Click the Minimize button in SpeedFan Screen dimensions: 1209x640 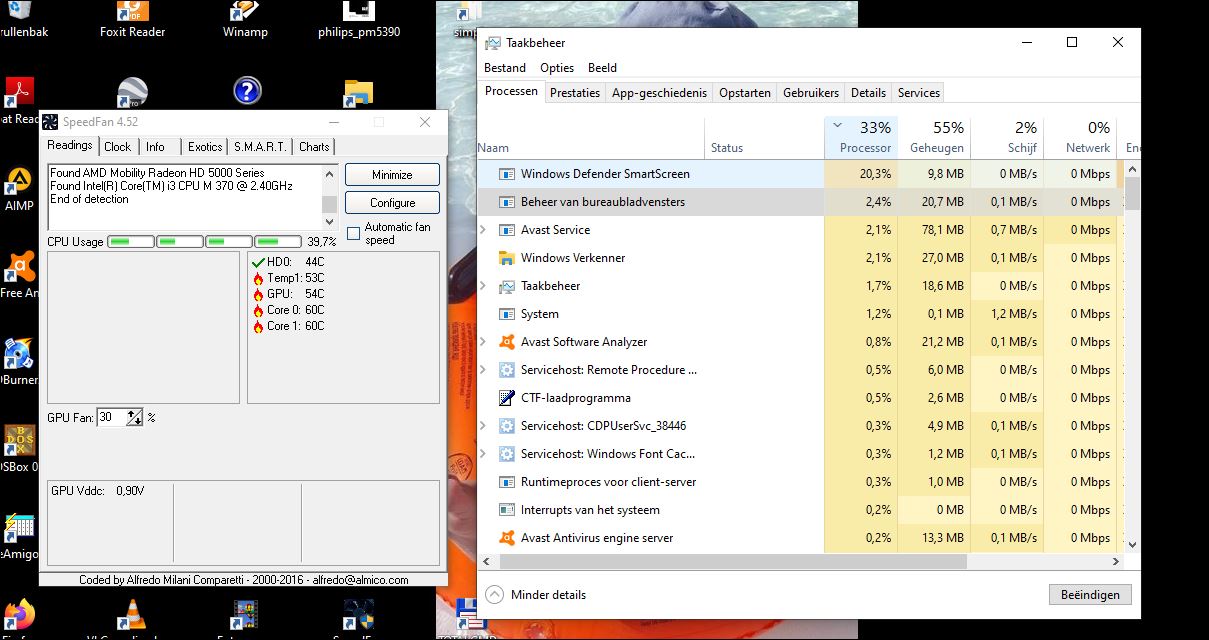point(392,175)
